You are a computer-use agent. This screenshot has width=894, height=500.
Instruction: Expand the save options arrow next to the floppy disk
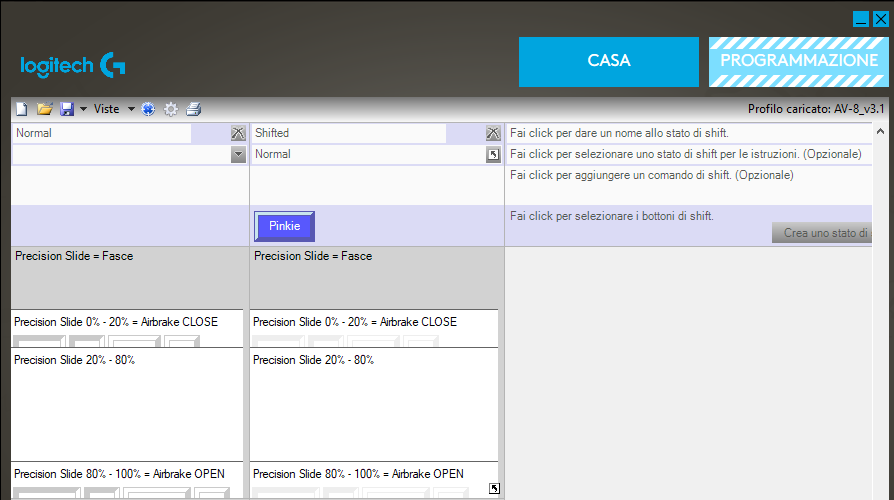coord(83,109)
